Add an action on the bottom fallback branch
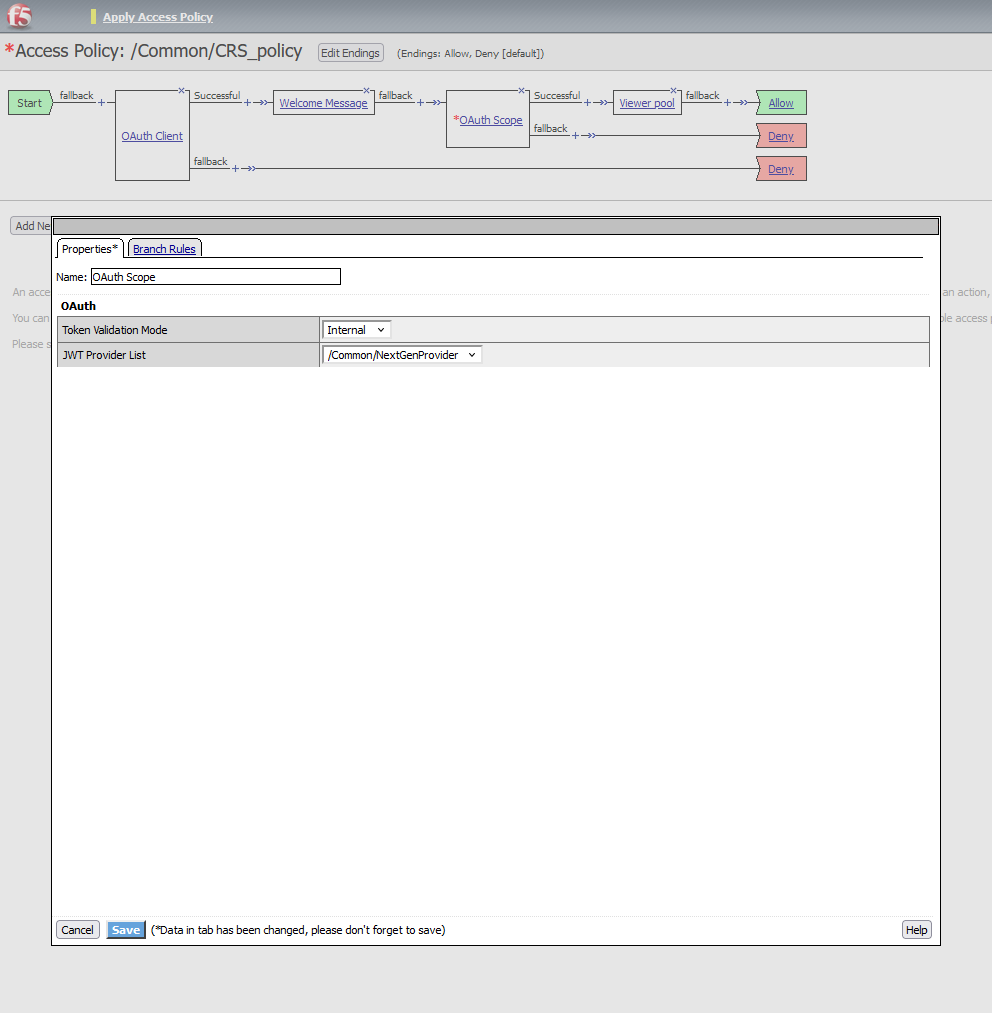 coord(237,169)
